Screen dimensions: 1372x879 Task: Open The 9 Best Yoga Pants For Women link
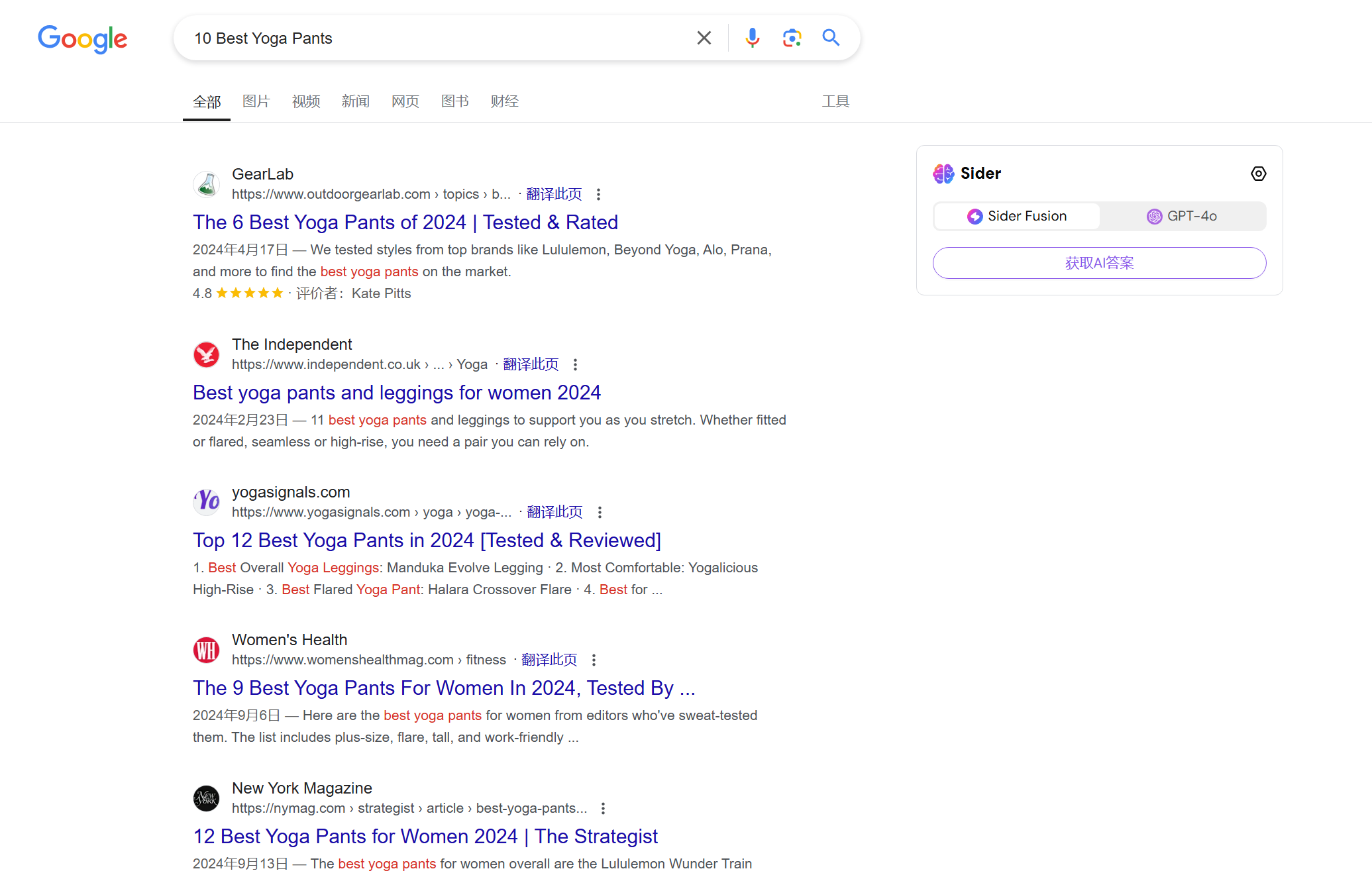[x=444, y=688]
